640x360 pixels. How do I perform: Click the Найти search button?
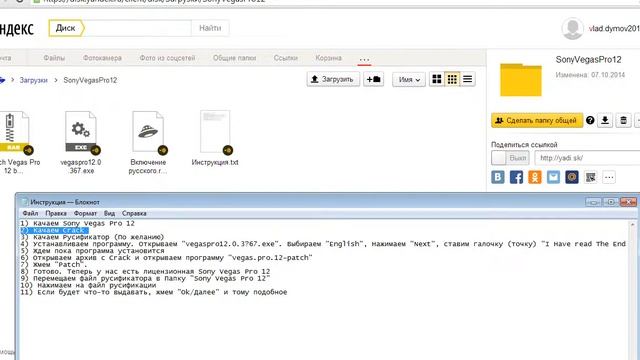click(210, 28)
